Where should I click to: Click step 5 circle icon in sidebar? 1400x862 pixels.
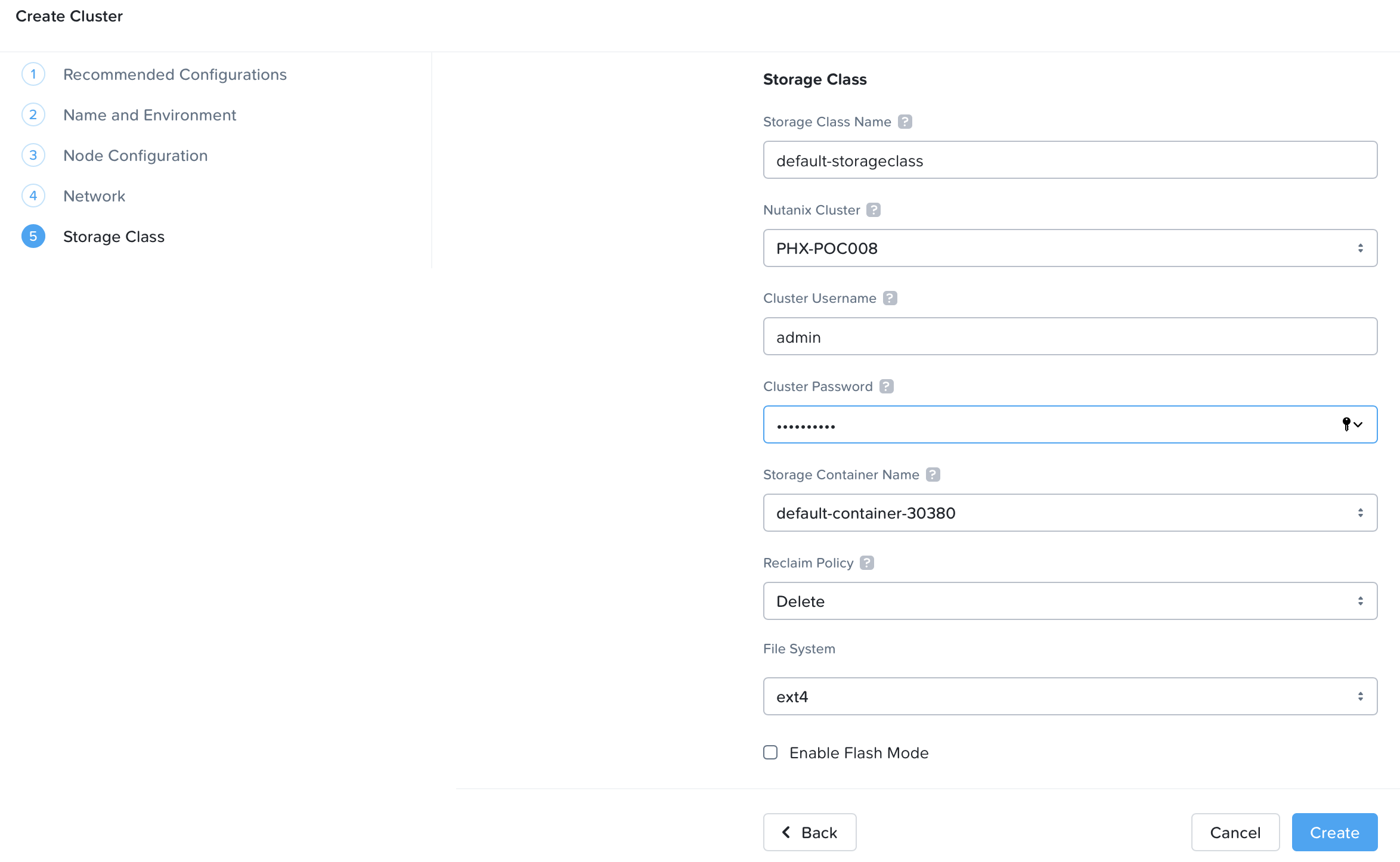(33, 237)
